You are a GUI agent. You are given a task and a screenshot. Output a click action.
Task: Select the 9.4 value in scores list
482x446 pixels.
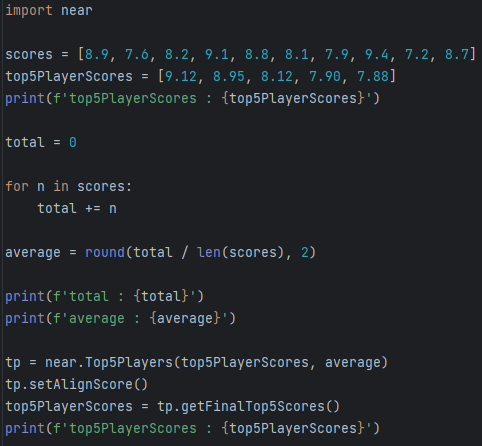(x=377, y=54)
